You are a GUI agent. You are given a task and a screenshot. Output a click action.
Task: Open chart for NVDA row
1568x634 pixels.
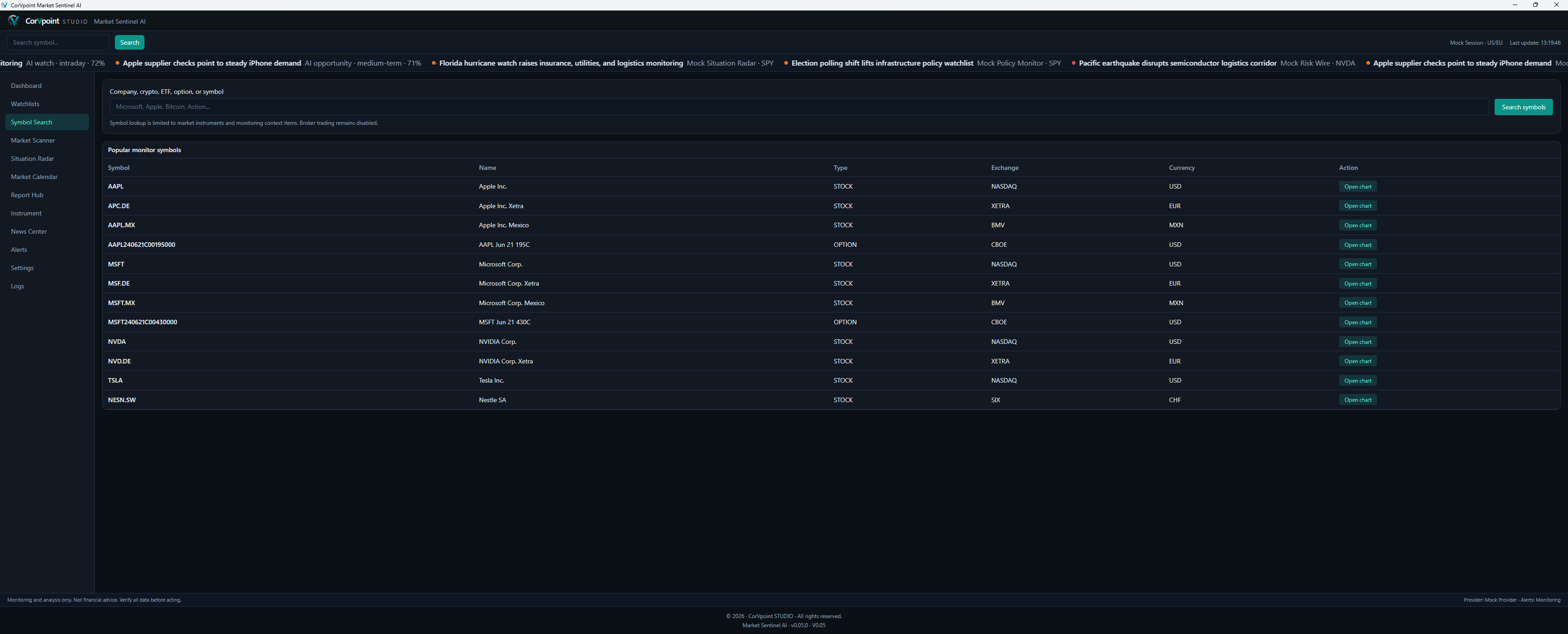tap(1357, 341)
